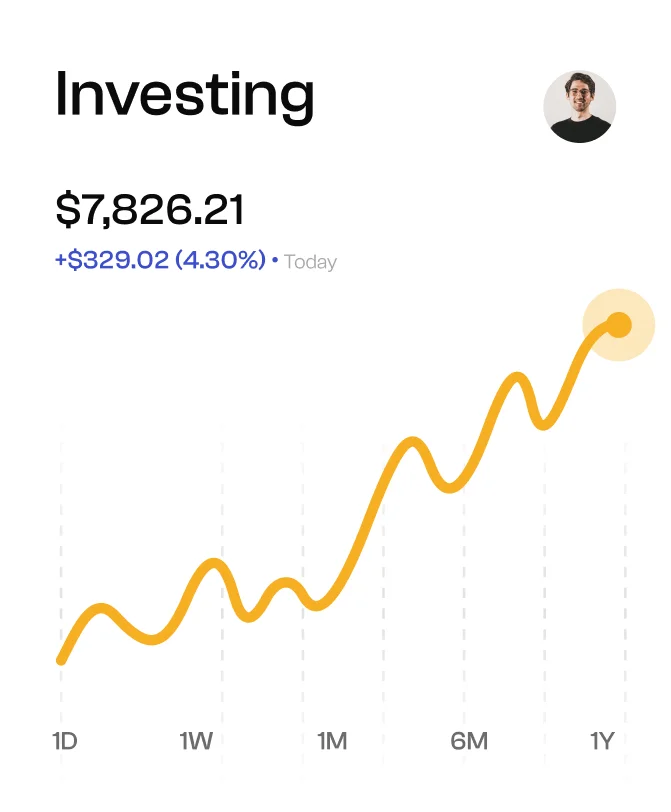671x812 pixels.
Task: Open the Today period label
Action: tap(311, 262)
